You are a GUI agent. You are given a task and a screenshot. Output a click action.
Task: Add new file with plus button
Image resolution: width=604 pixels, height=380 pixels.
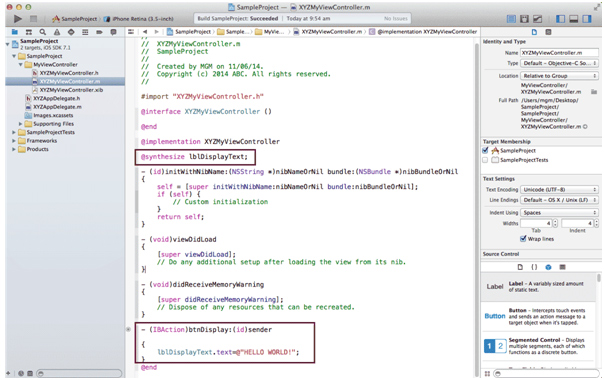8,373
